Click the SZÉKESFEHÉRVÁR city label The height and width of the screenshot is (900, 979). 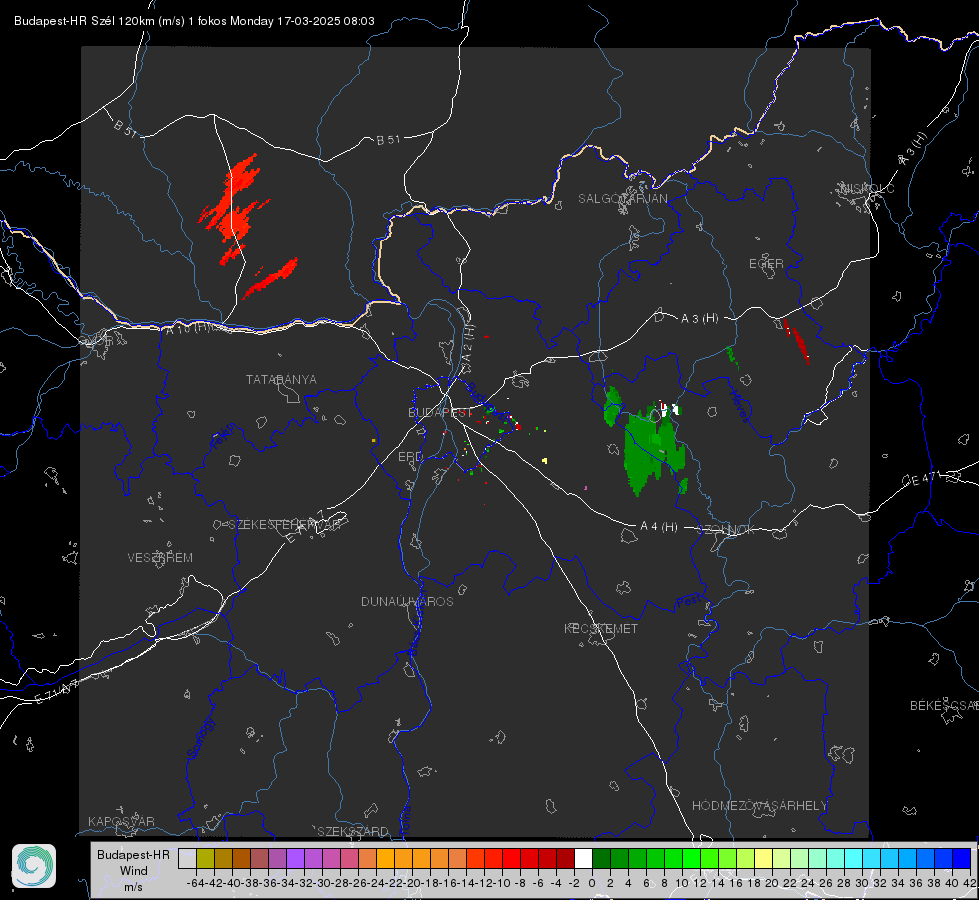[285, 525]
